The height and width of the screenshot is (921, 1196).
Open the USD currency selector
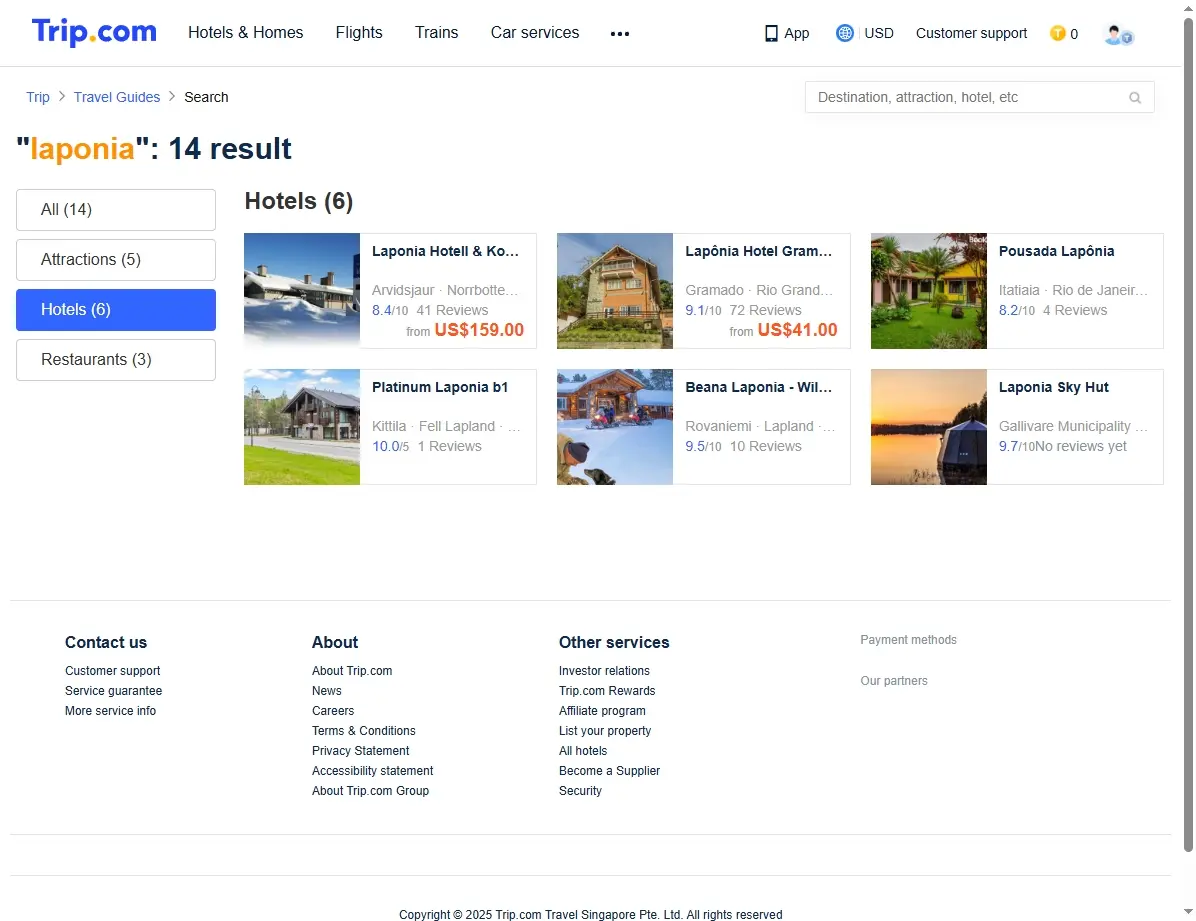[x=879, y=34]
